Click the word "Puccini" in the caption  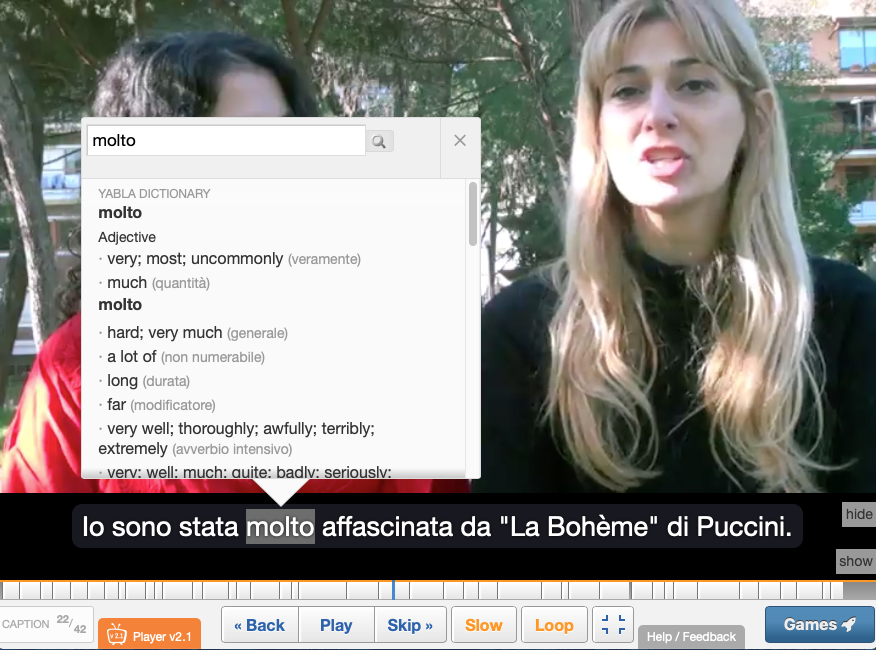741,527
